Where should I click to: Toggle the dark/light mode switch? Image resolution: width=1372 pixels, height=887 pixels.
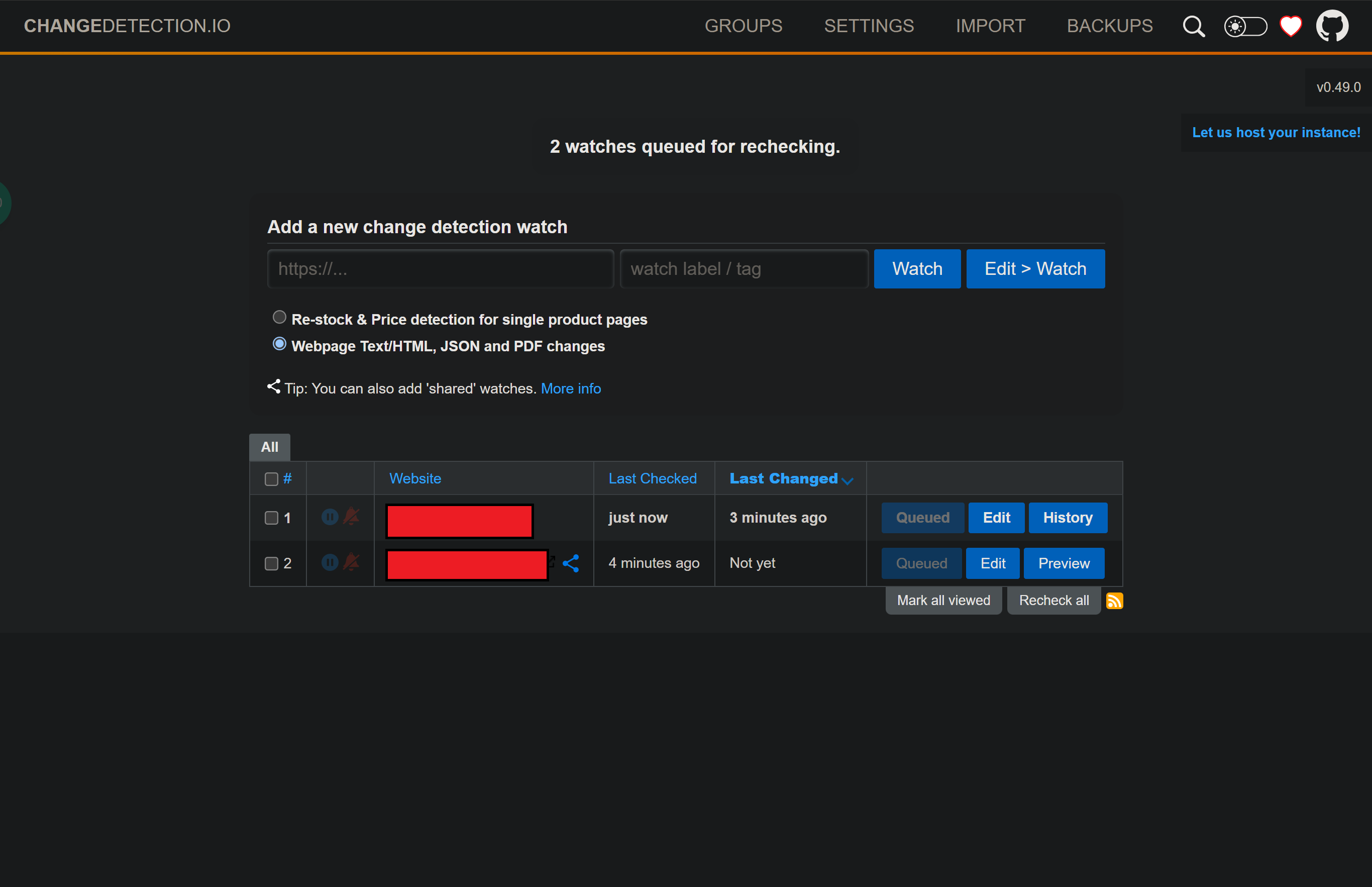tap(1245, 27)
